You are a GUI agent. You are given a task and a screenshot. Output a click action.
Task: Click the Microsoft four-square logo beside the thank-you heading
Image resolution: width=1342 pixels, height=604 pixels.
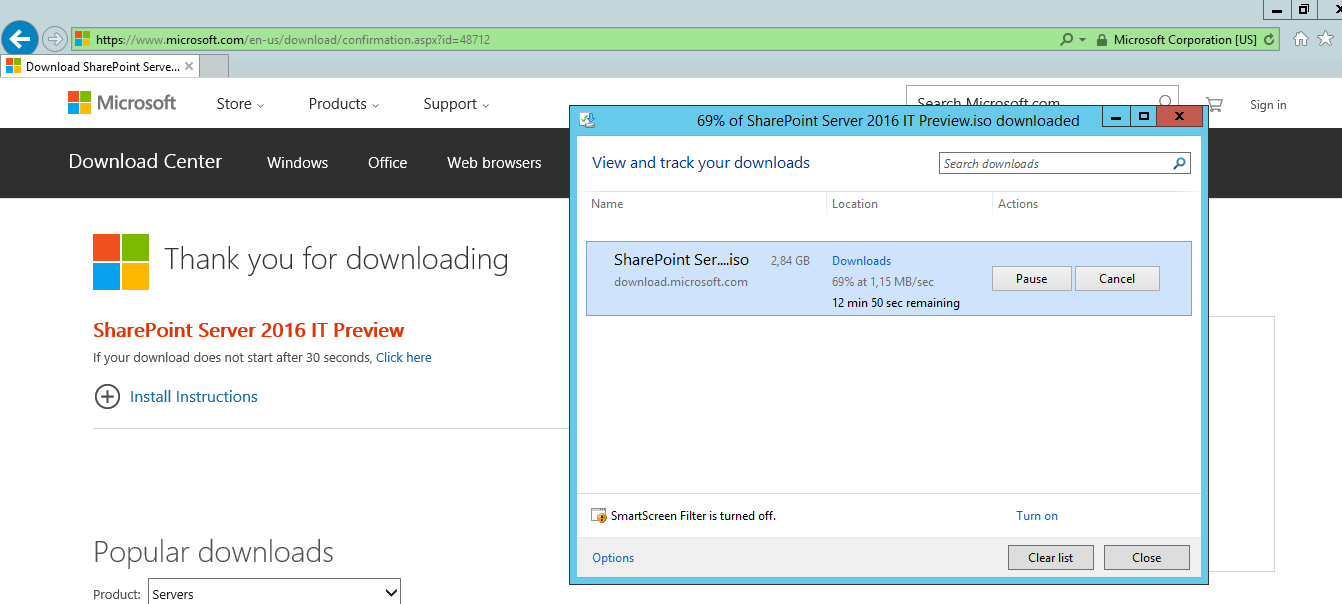coord(121,262)
